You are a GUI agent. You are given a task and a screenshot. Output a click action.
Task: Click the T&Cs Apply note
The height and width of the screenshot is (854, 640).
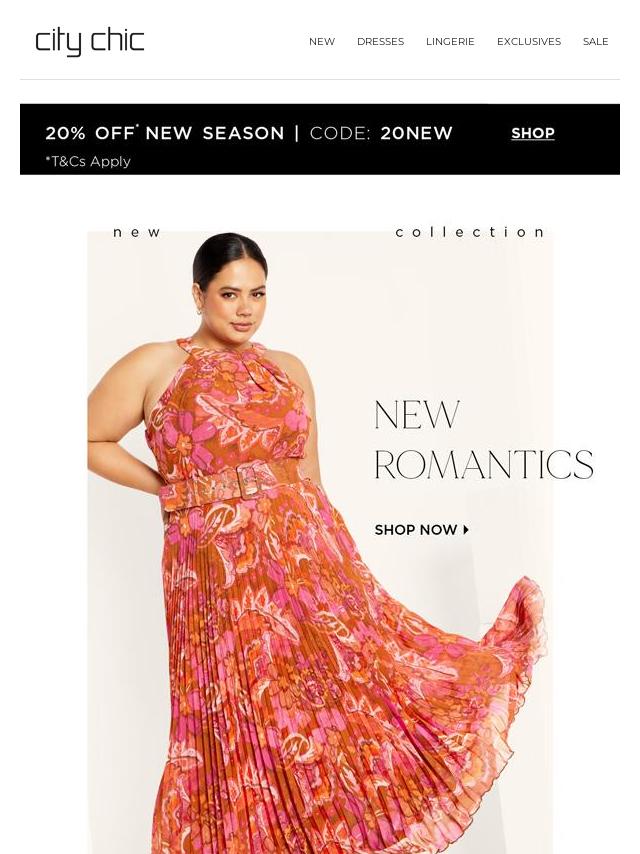(88, 161)
